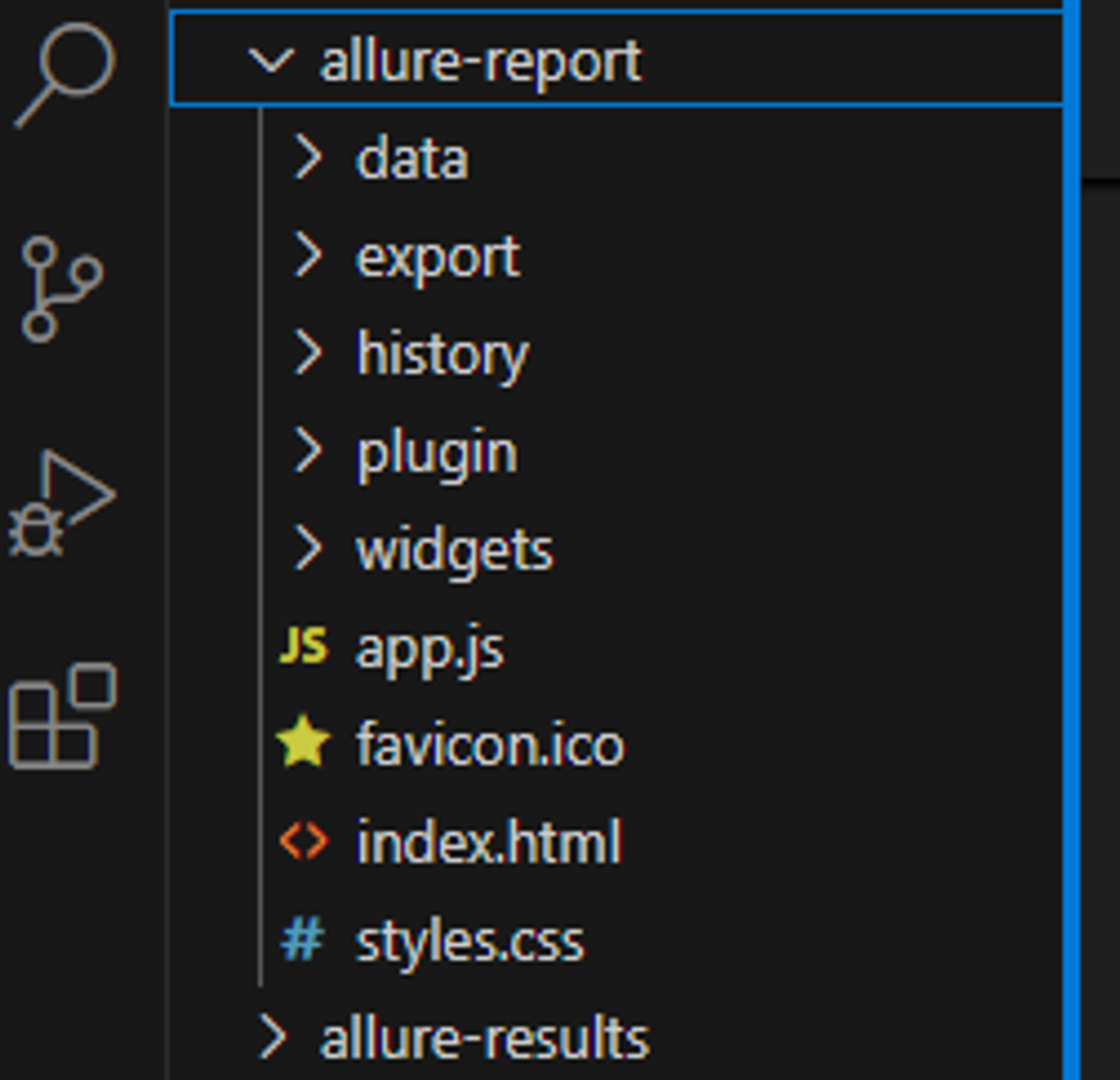This screenshot has height=1080, width=1120.
Task: Click the star icon beside favicon.ico
Action: [303, 742]
